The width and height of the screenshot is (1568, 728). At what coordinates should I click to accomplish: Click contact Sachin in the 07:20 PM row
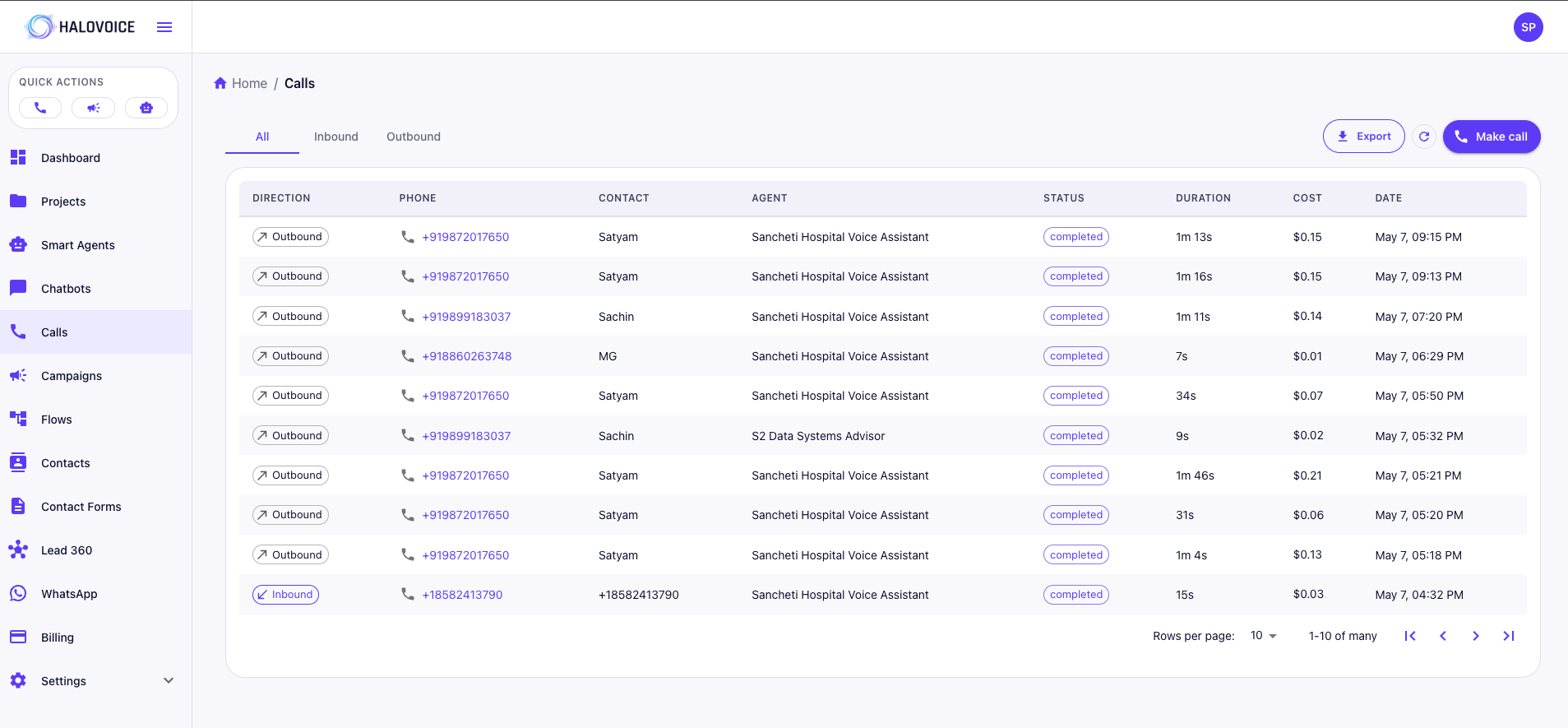tap(616, 317)
